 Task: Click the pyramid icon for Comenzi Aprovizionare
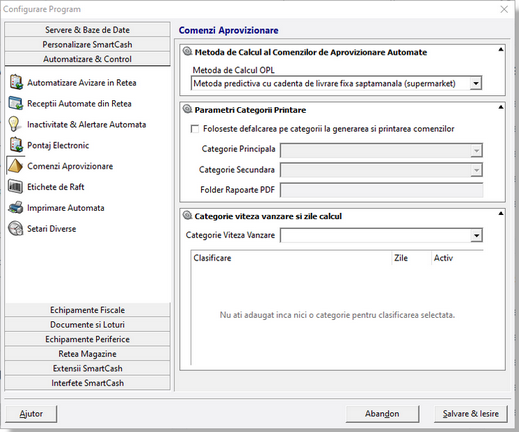click(15, 166)
